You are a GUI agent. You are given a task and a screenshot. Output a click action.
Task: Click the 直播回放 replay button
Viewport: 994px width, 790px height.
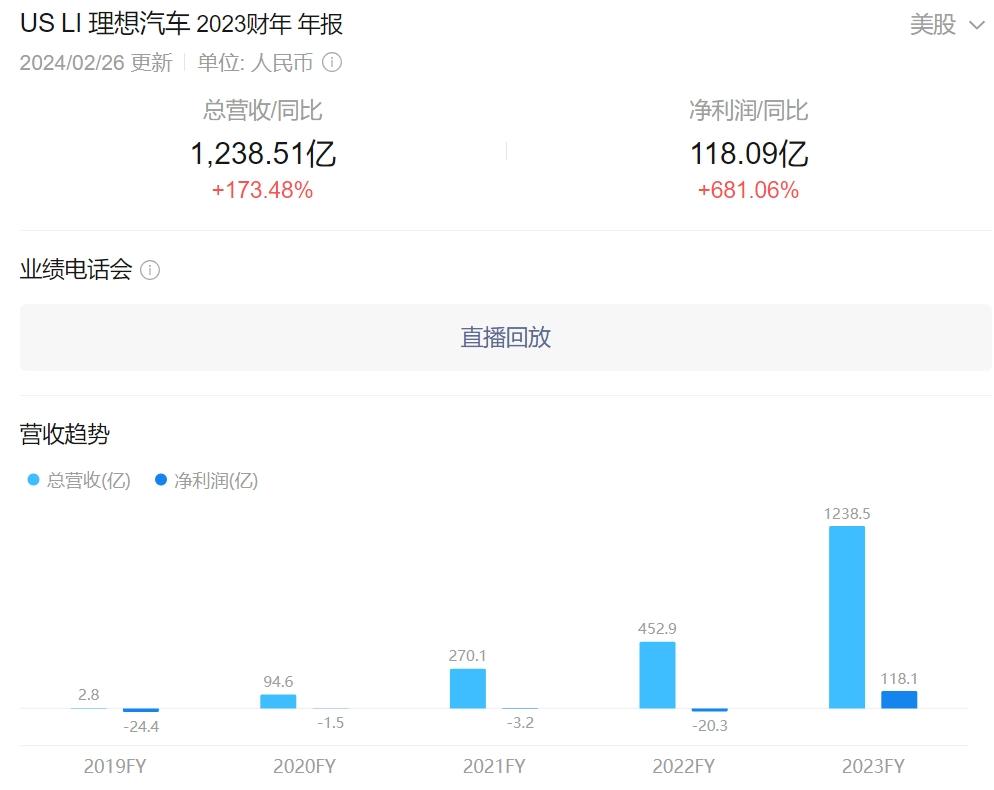pos(505,337)
